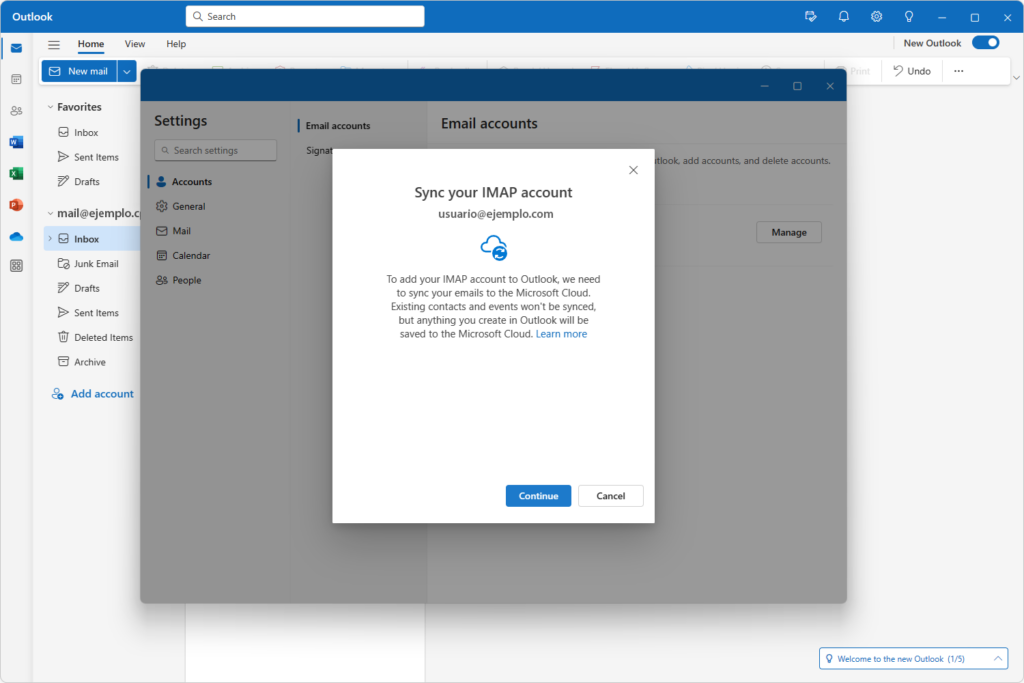Click Cancel in the sync dialog
The width and height of the screenshot is (1024, 683).
(610, 496)
